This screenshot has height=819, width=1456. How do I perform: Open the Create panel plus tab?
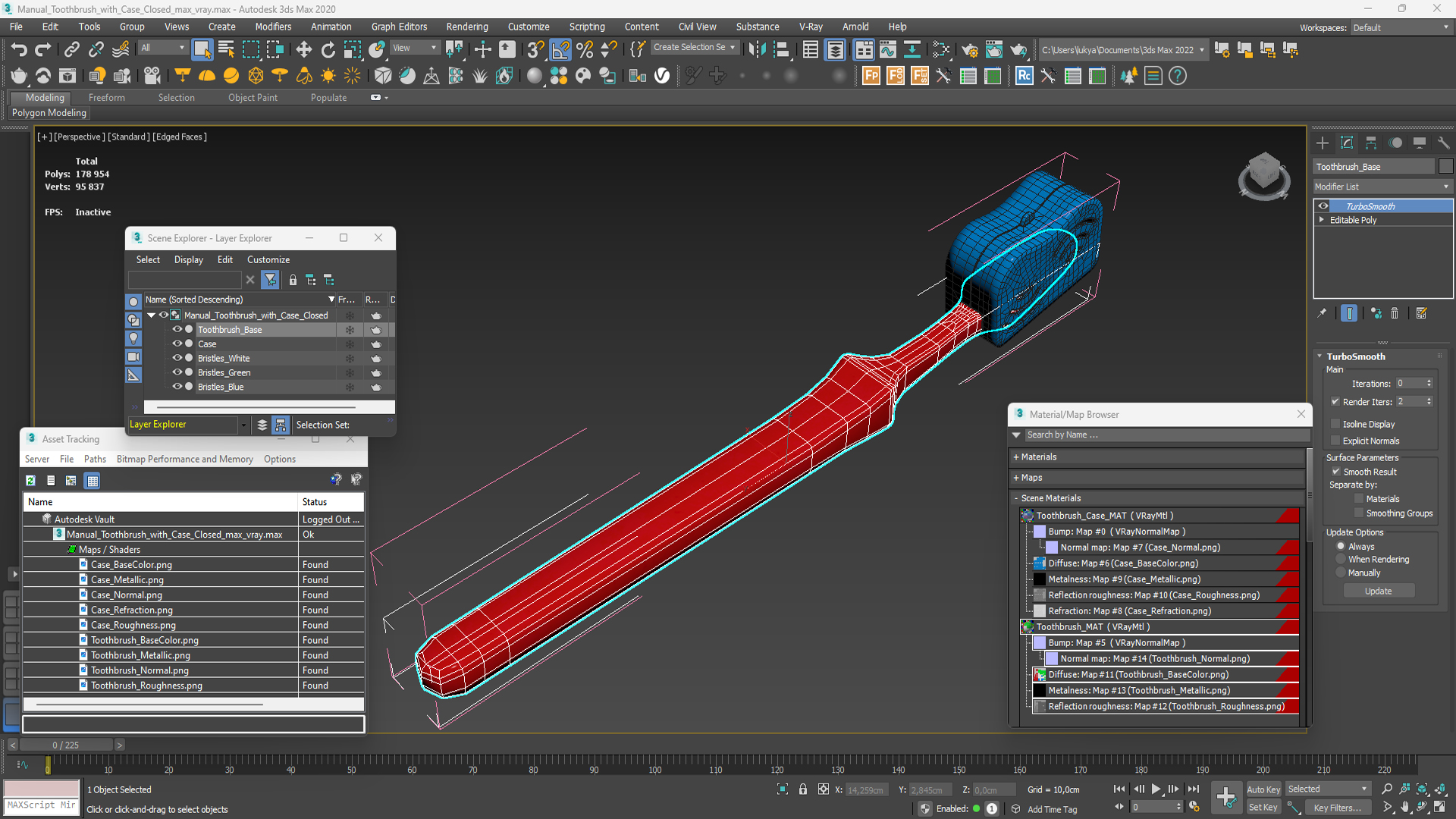click(x=1323, y=143)
